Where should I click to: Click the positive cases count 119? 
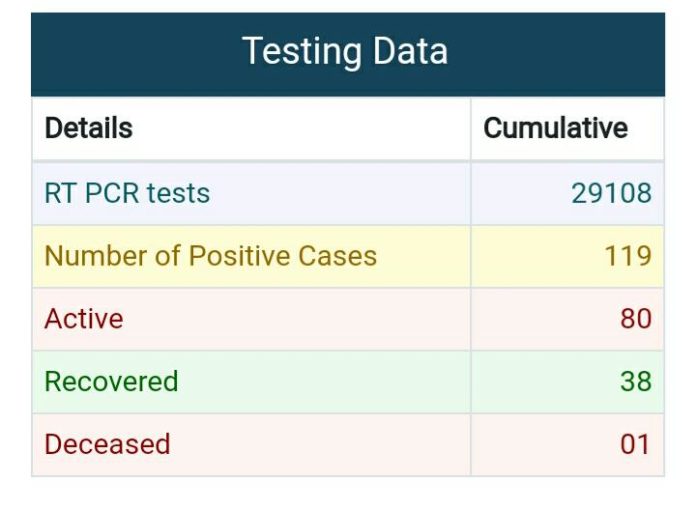628,256
